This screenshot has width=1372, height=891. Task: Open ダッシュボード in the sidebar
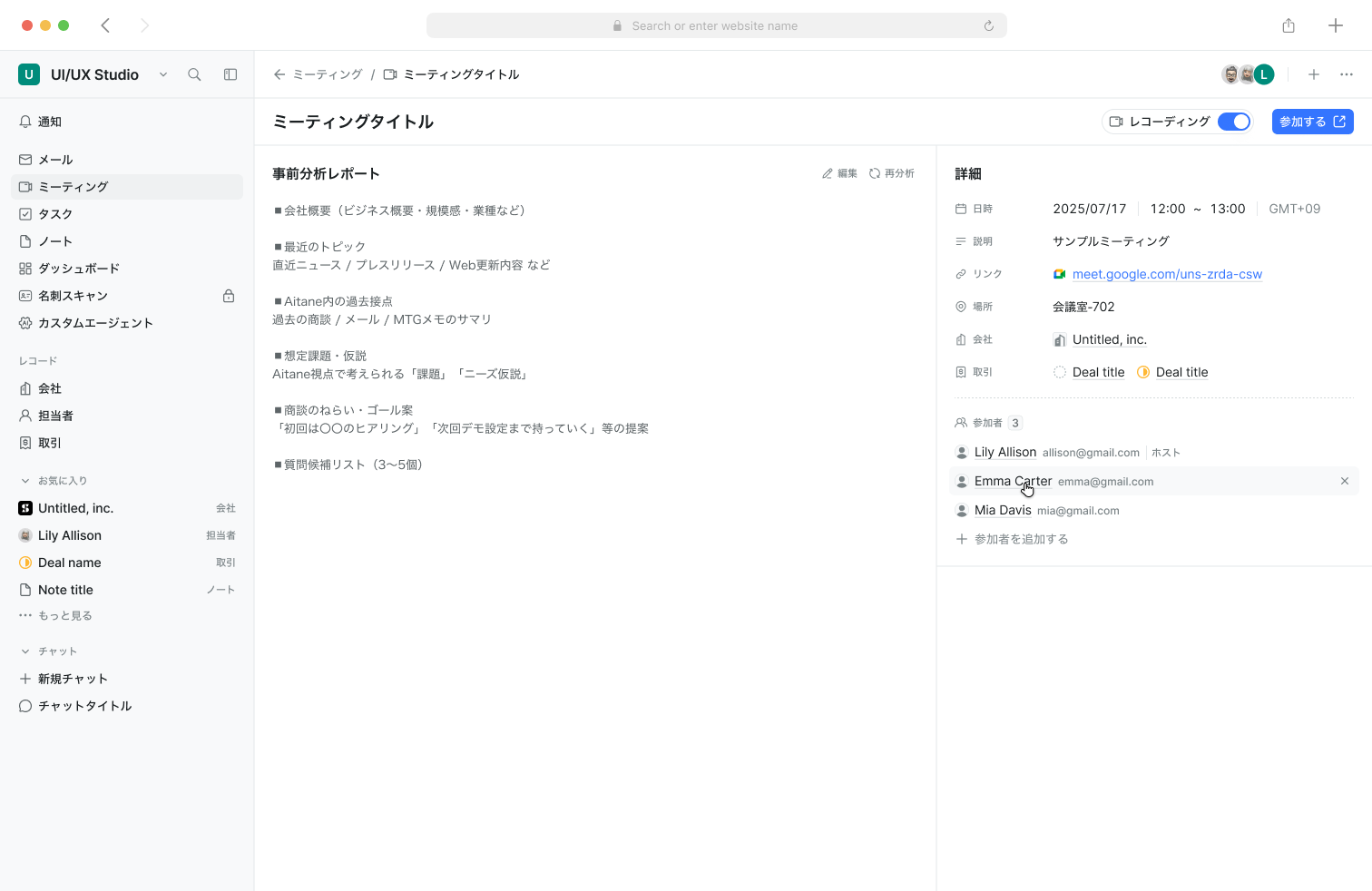pos(127,269)
